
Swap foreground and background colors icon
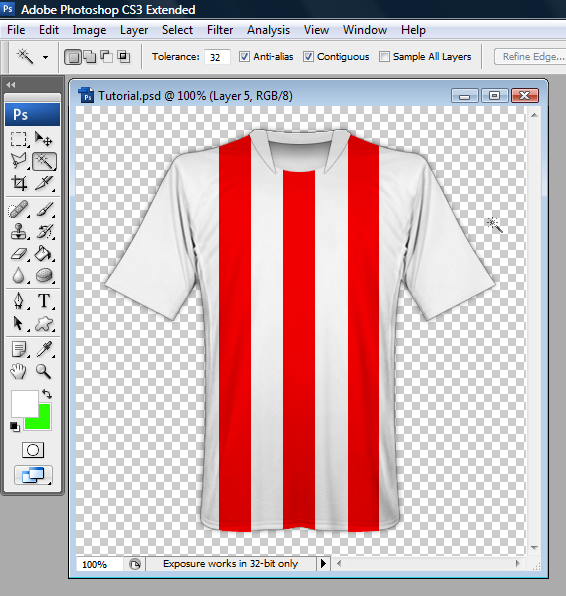pyautogui.click(x=47, y=394)
